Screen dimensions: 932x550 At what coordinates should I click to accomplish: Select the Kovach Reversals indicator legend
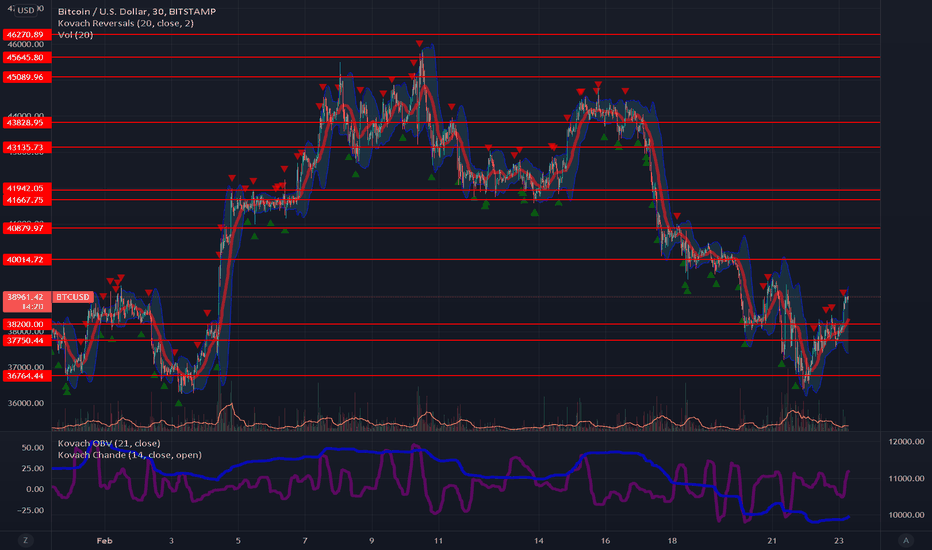tap(125, 23)
